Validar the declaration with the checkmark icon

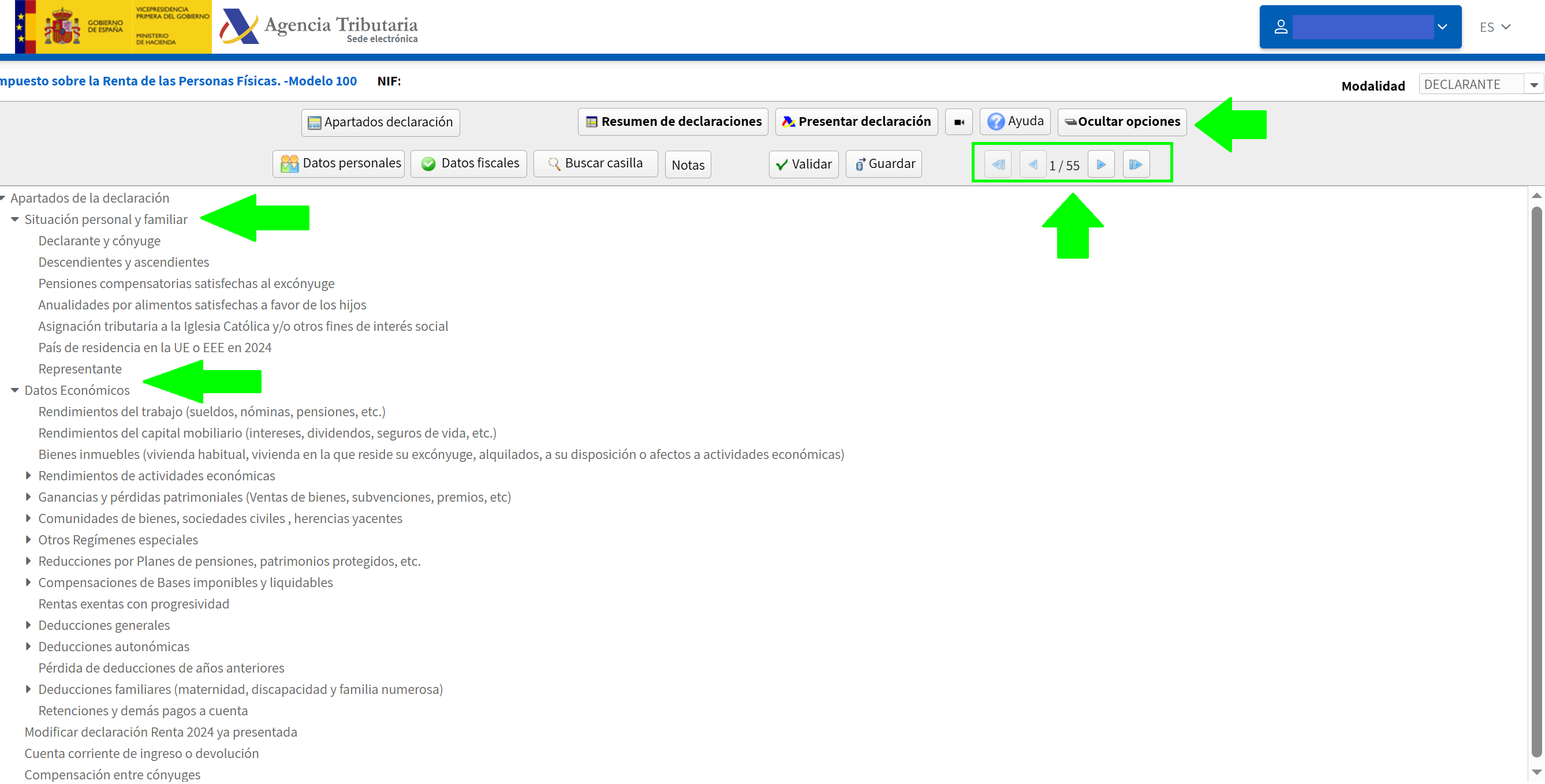(x=804, y=164)
